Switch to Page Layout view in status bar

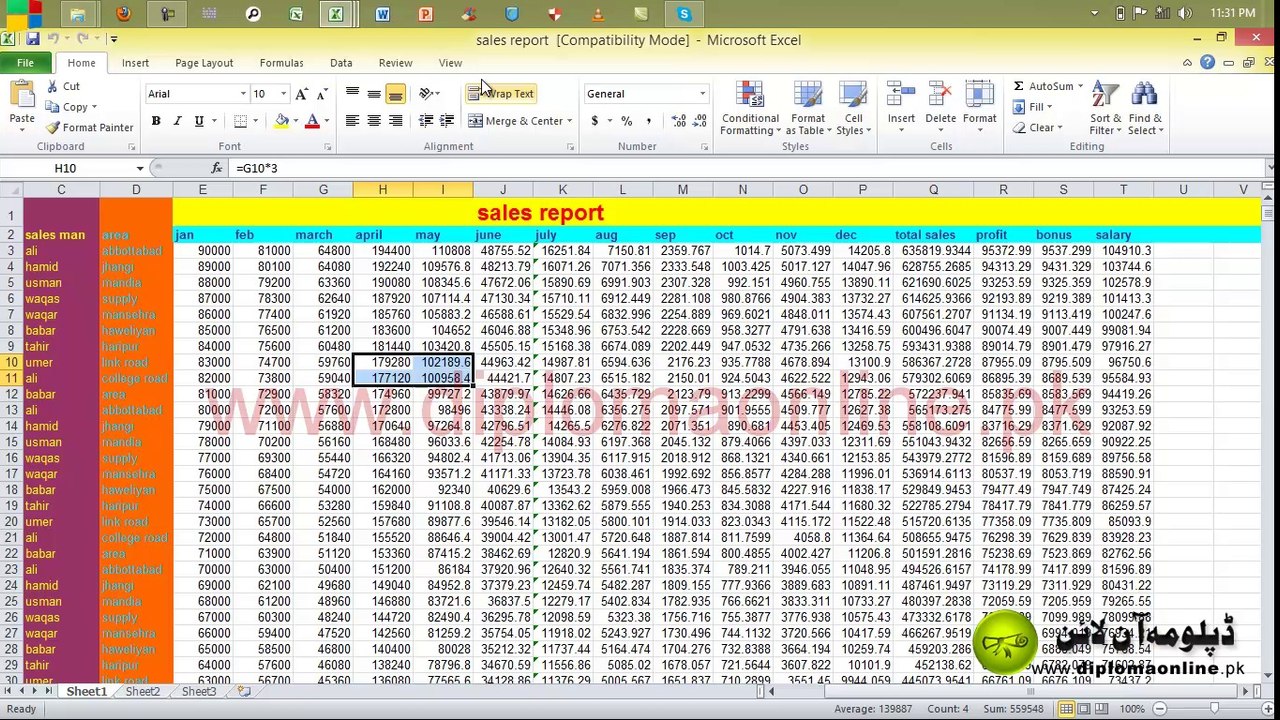point(1085,709)
